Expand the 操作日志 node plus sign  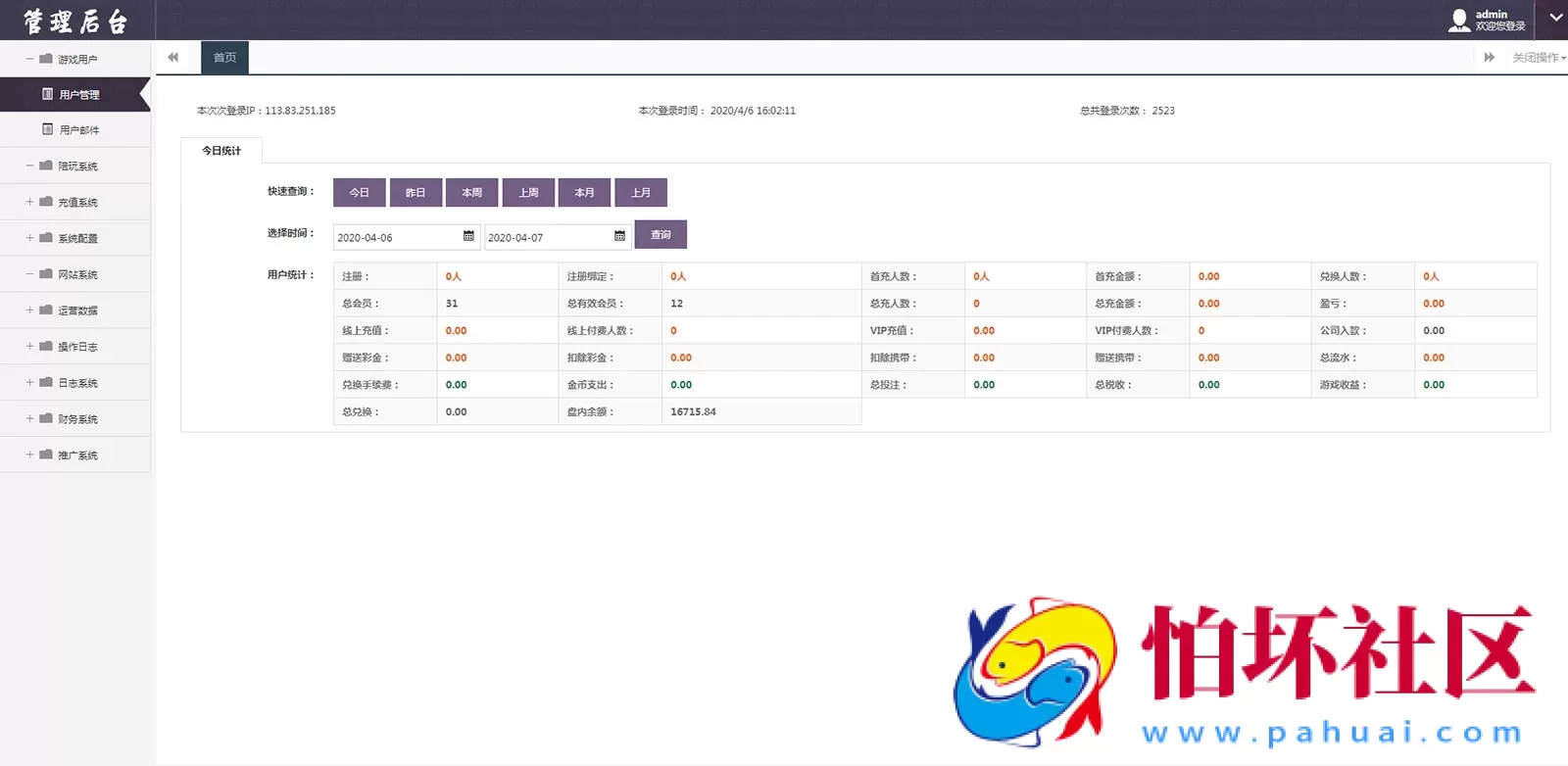click(29, 347)
